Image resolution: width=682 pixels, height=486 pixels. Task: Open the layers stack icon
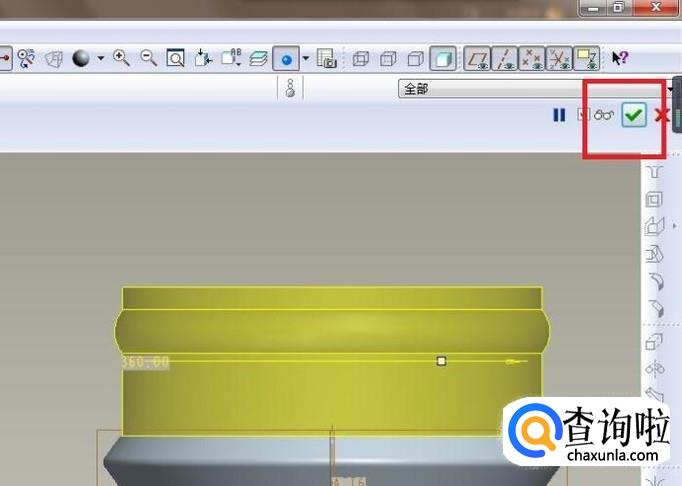(x=258, y=58)
